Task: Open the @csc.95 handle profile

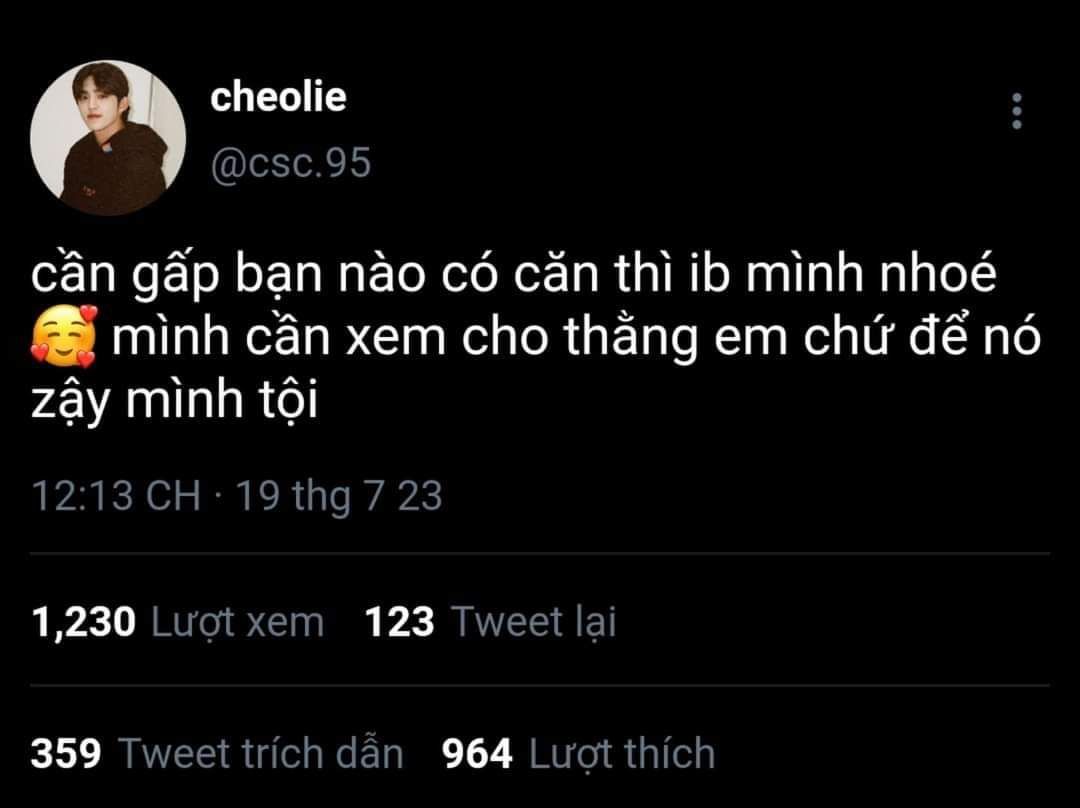Action: (291, 163)
